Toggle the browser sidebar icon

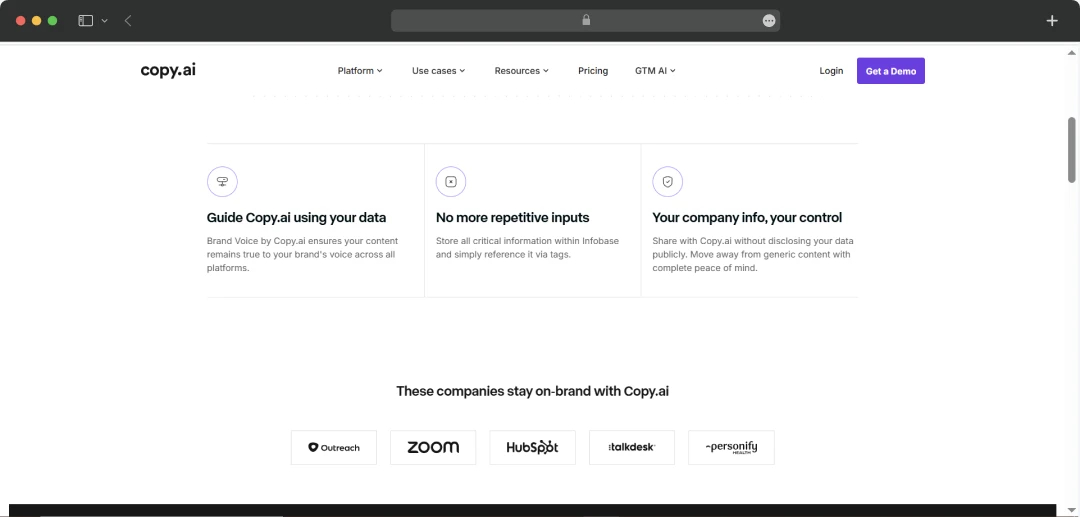[85, 21]
